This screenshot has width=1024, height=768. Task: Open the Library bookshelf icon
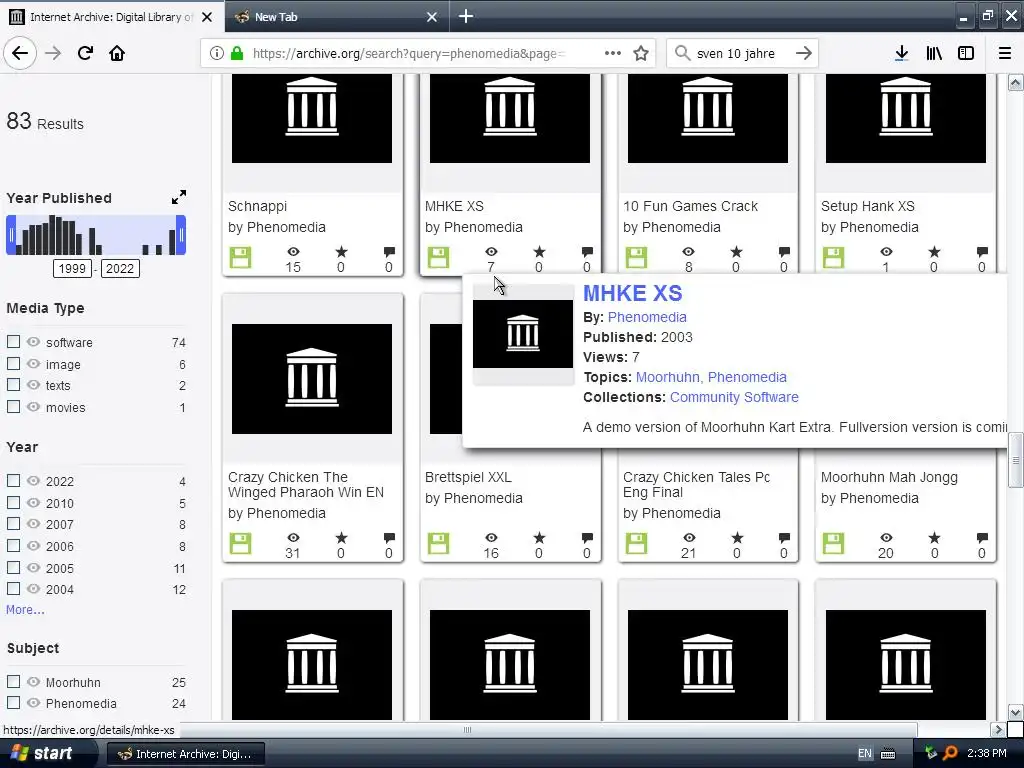coord(934,54)
